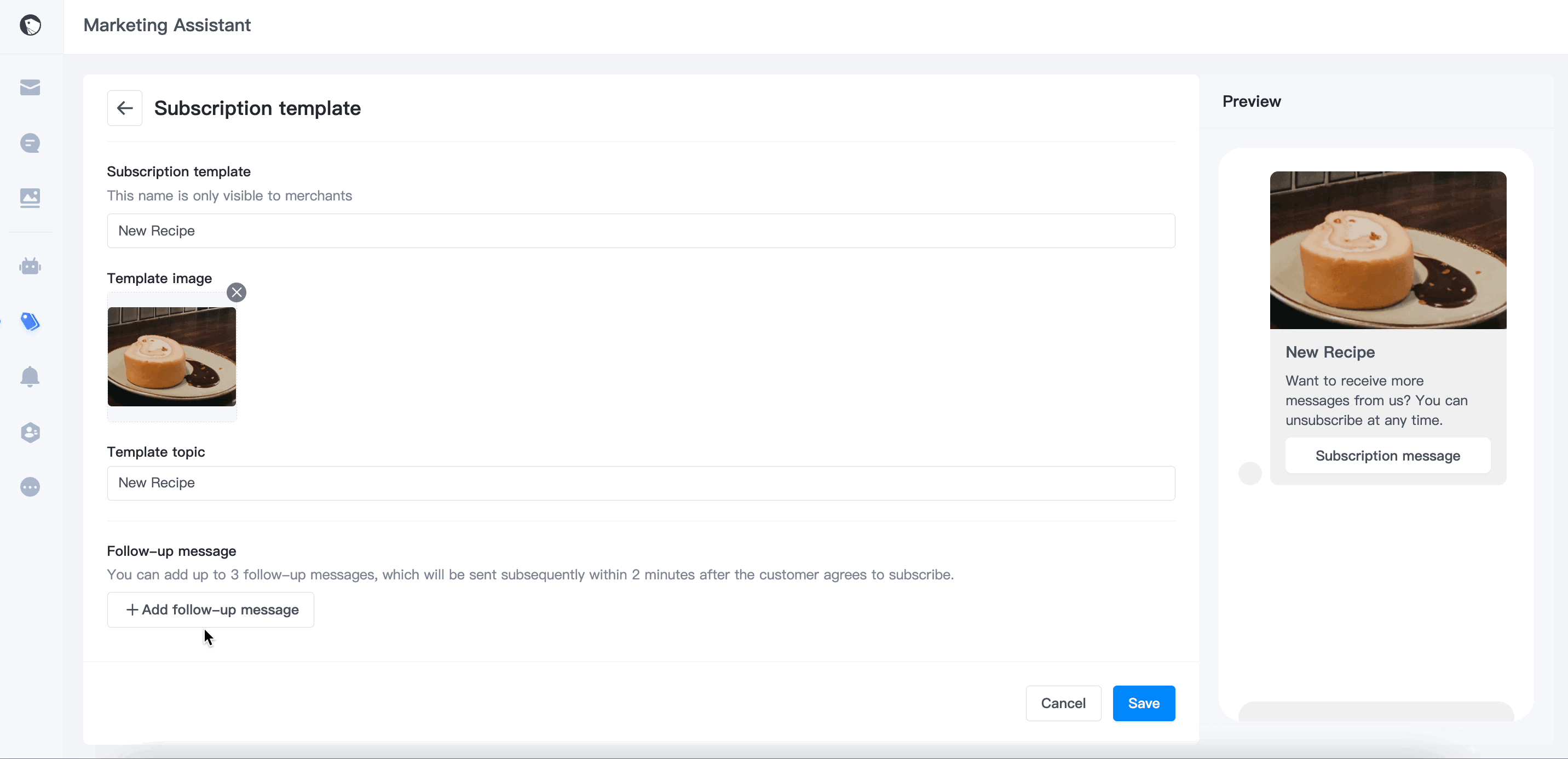Click the Template topic input field

point(641,482)
